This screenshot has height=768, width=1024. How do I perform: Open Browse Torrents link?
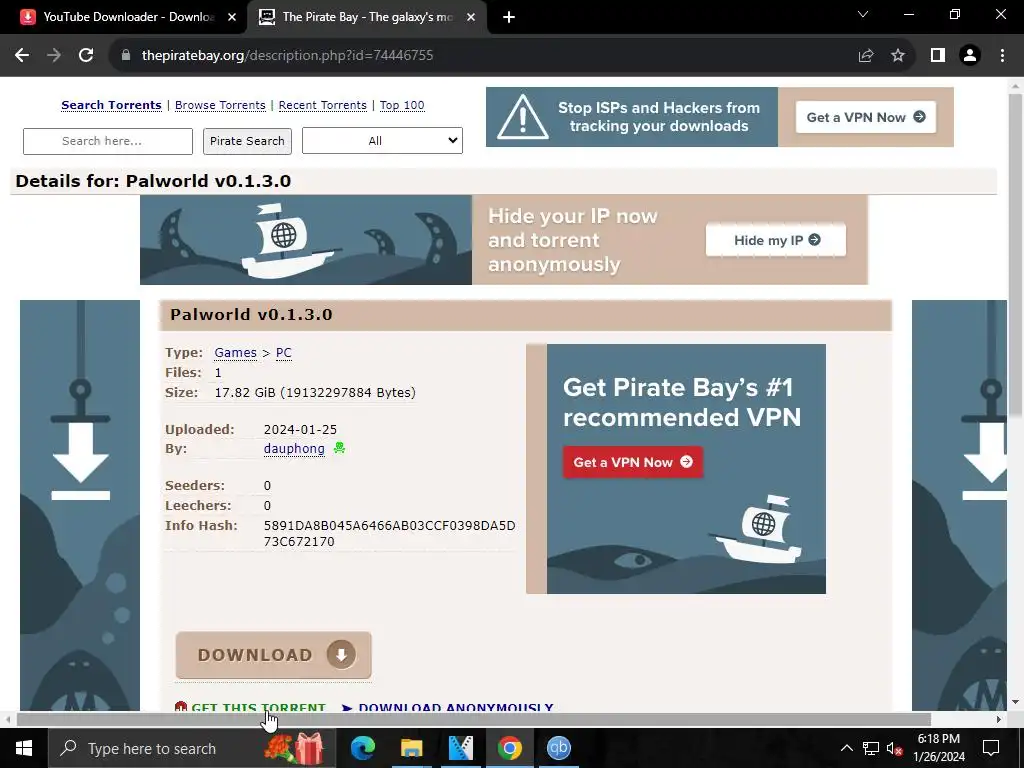(220, 105)
